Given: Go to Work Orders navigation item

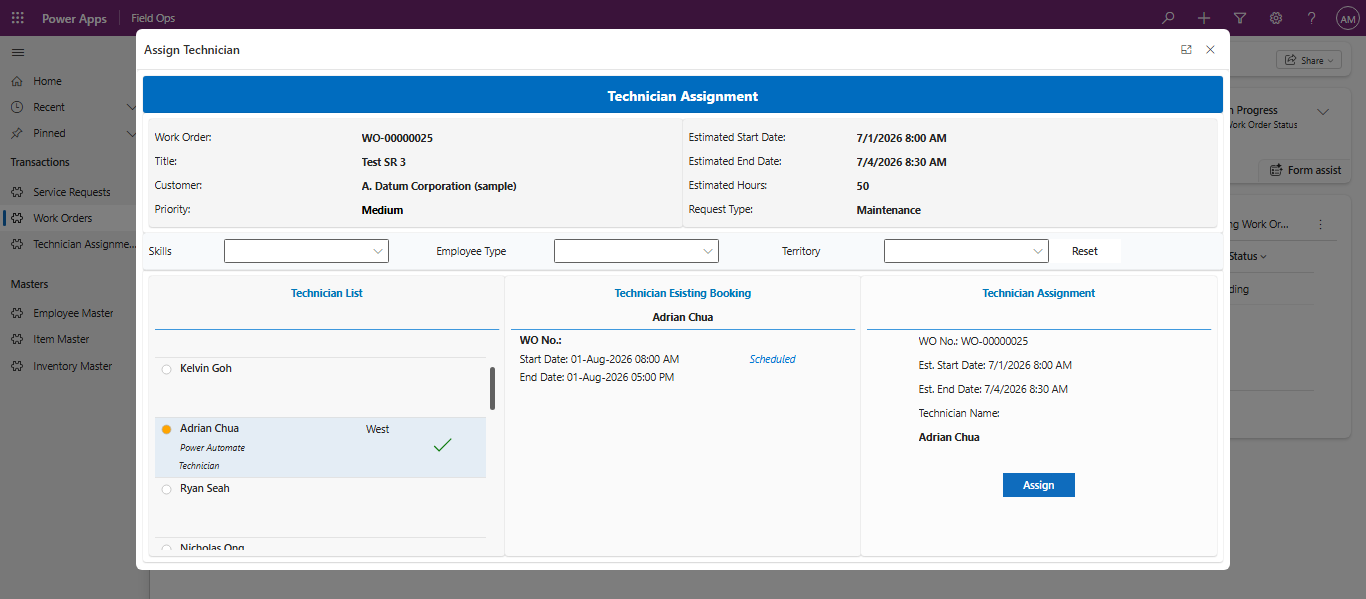Looking at the screenshot, I should coord(63,218).
